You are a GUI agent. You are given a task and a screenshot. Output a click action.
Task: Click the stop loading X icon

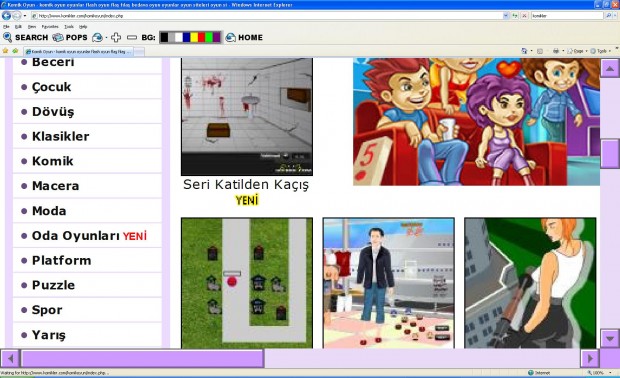coord(524,16)
